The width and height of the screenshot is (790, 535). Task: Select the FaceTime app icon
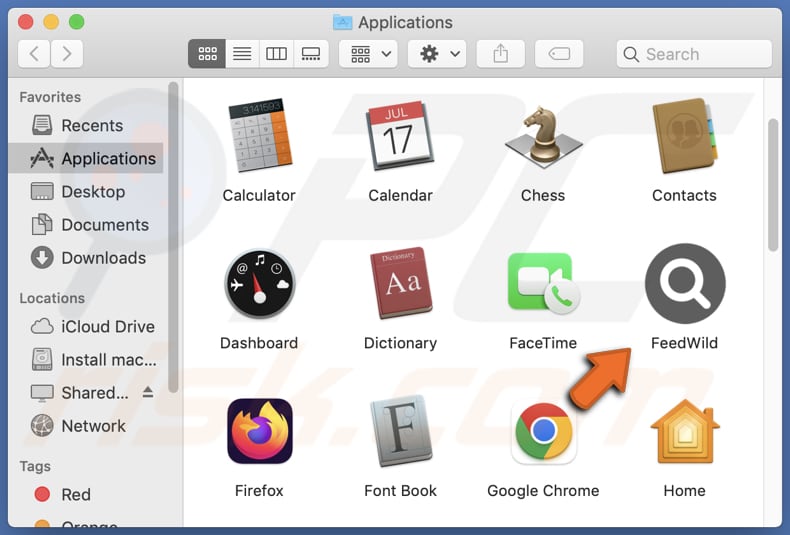[x=543, y=283]
